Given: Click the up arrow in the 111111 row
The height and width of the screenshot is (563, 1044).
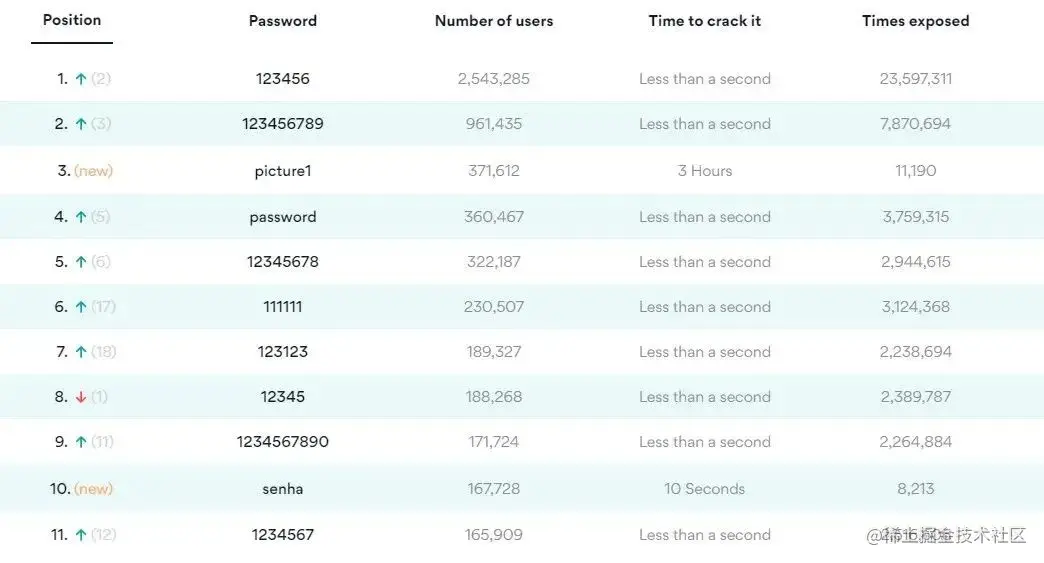Looking at the screenshot, I should [x=81, y=307].
